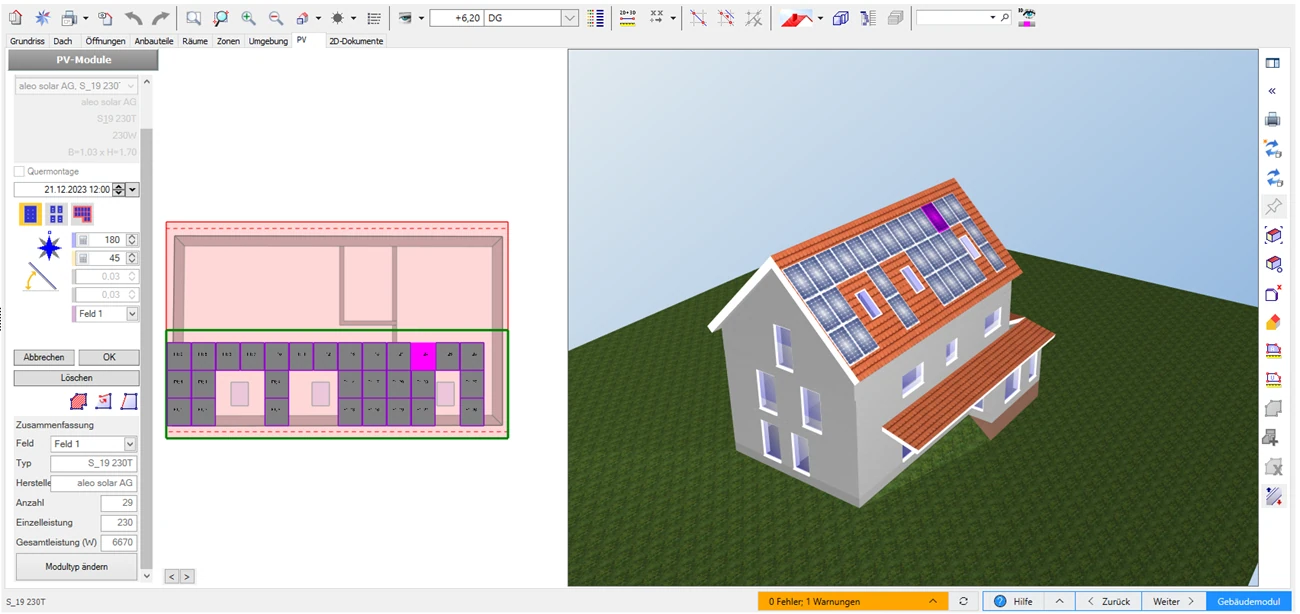Select the fill-area module grid icon
This screenshot has height=614, width=1300.
point(82,214)
